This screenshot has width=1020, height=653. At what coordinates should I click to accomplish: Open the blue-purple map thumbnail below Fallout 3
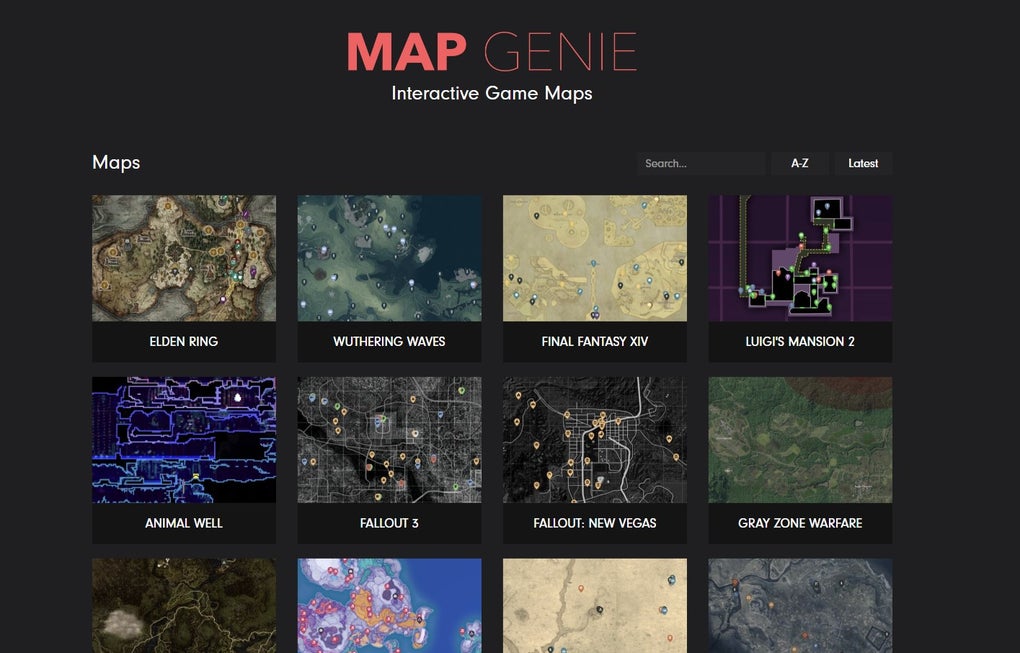pyautogui.click(x=390, y=606)
